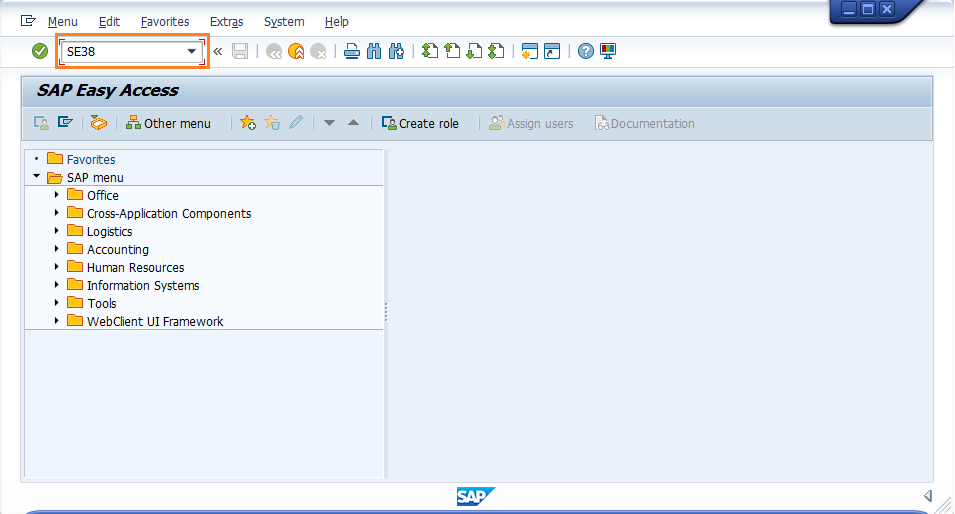This screenshot has height=514, width=955.
Task: Open the Edit menu
Action: (x=109, y=22)
